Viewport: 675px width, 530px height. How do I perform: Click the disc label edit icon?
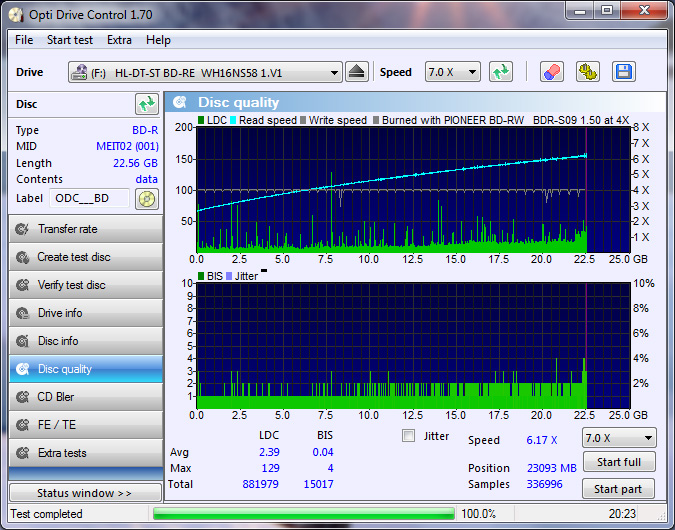(x=147, y=198)
